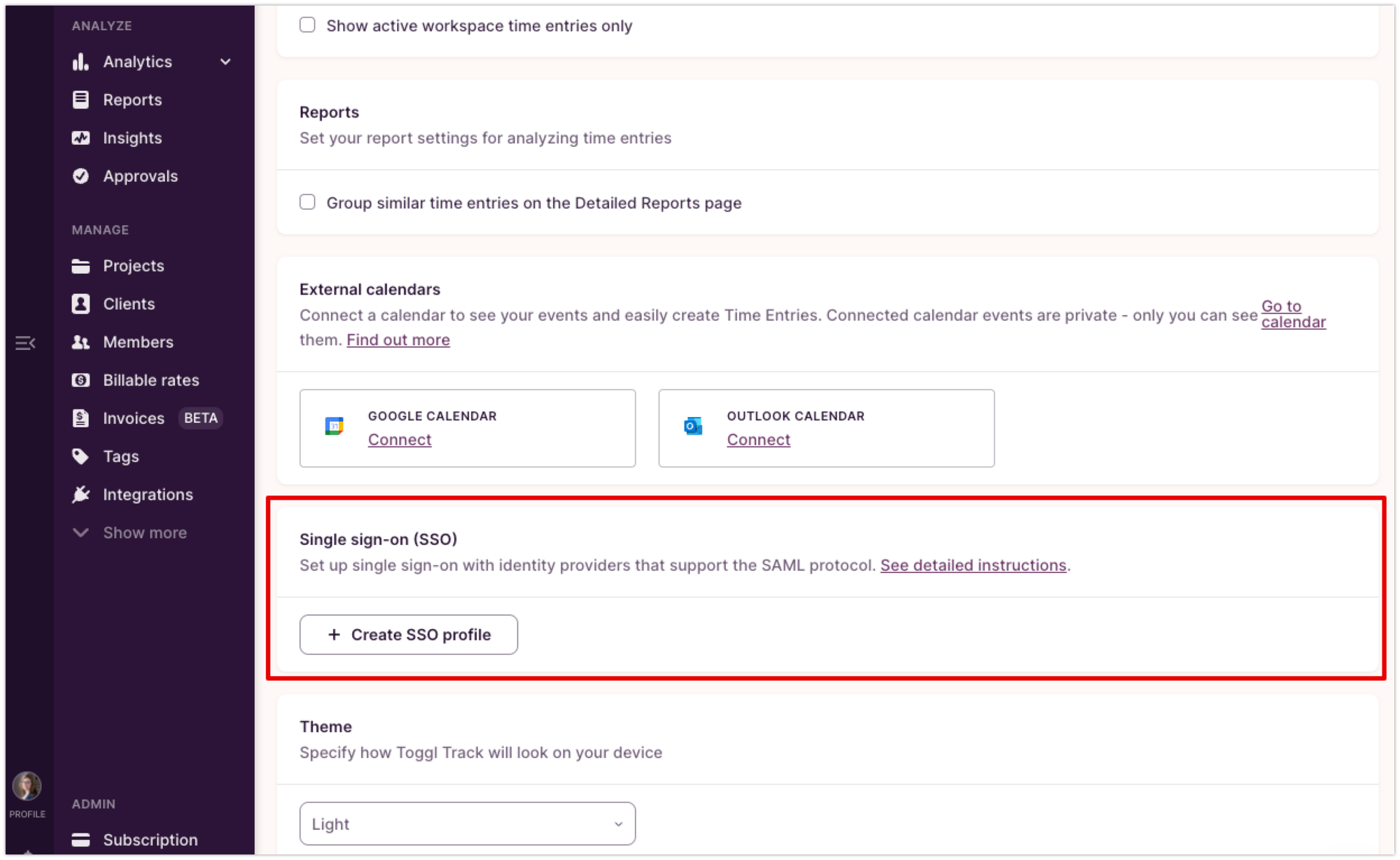Open the Light theme dropdown
The image size is (1400, 860).
[x=467, y=824]
